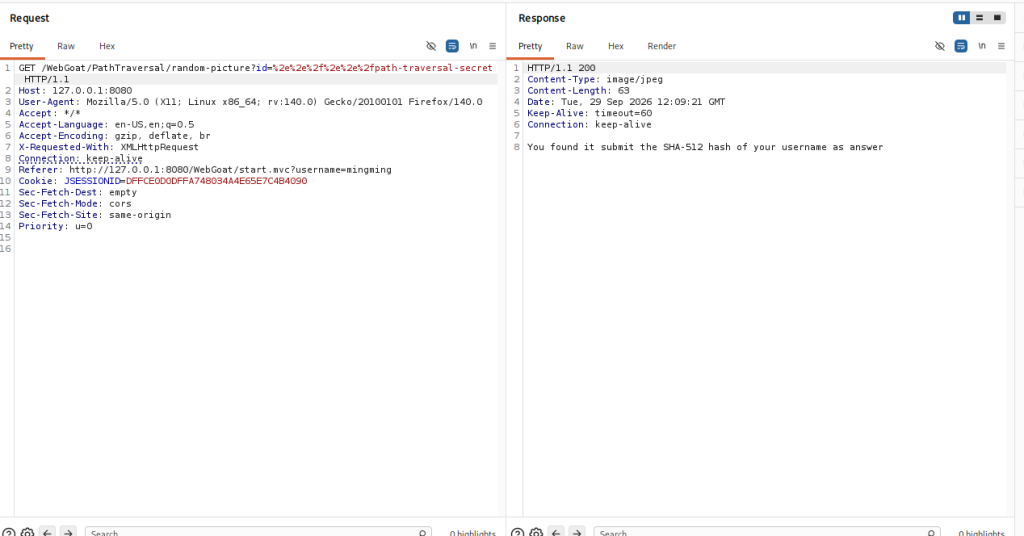Open Request panel options menu
This screenshot has width=1024, height=536.
click(x=492, y=46)
